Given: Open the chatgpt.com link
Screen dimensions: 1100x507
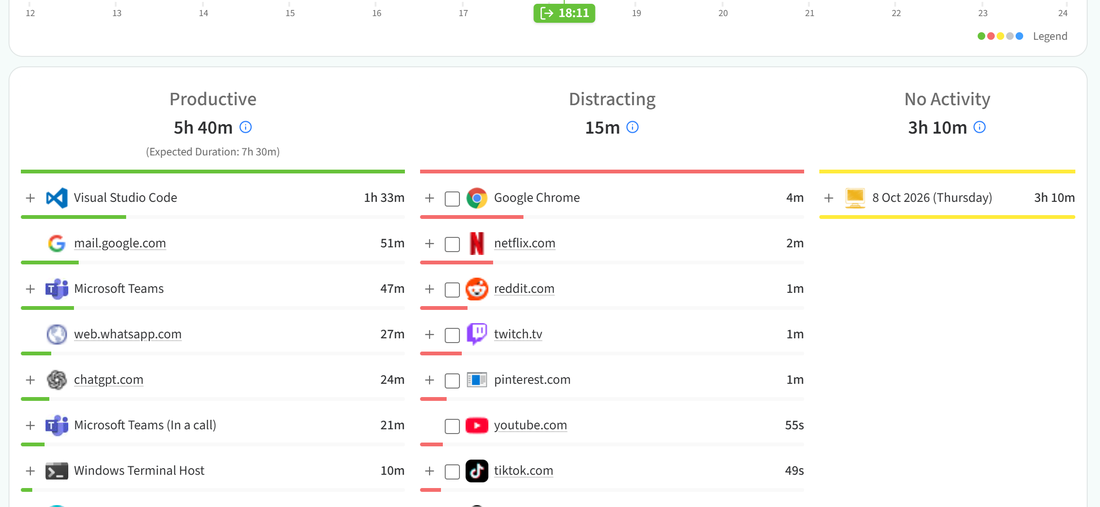Looking at the screenshot, I should [x=109, y=380].
